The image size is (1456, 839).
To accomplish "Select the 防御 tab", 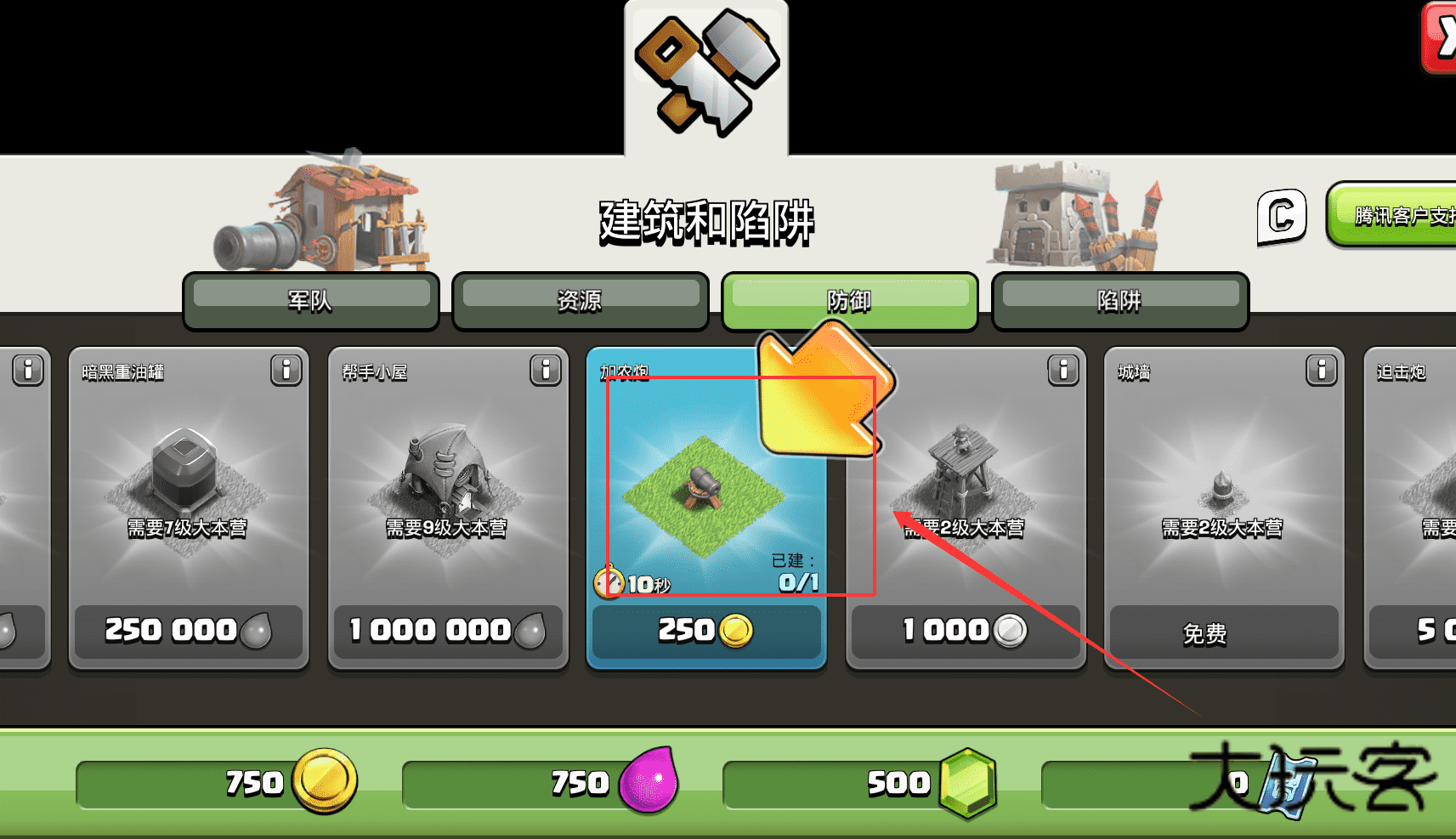I will [849, 301].
